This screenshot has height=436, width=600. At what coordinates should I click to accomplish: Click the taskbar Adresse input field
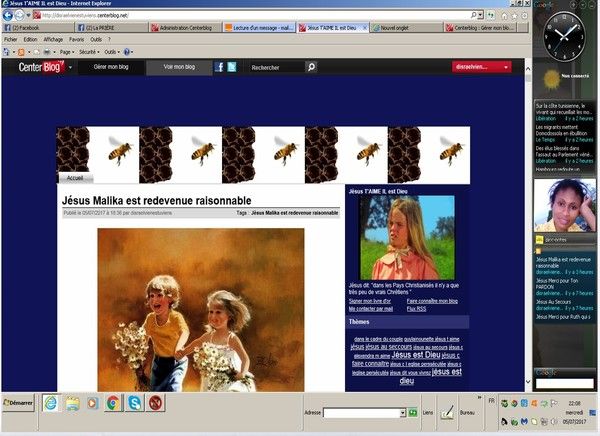coord(362,413)
